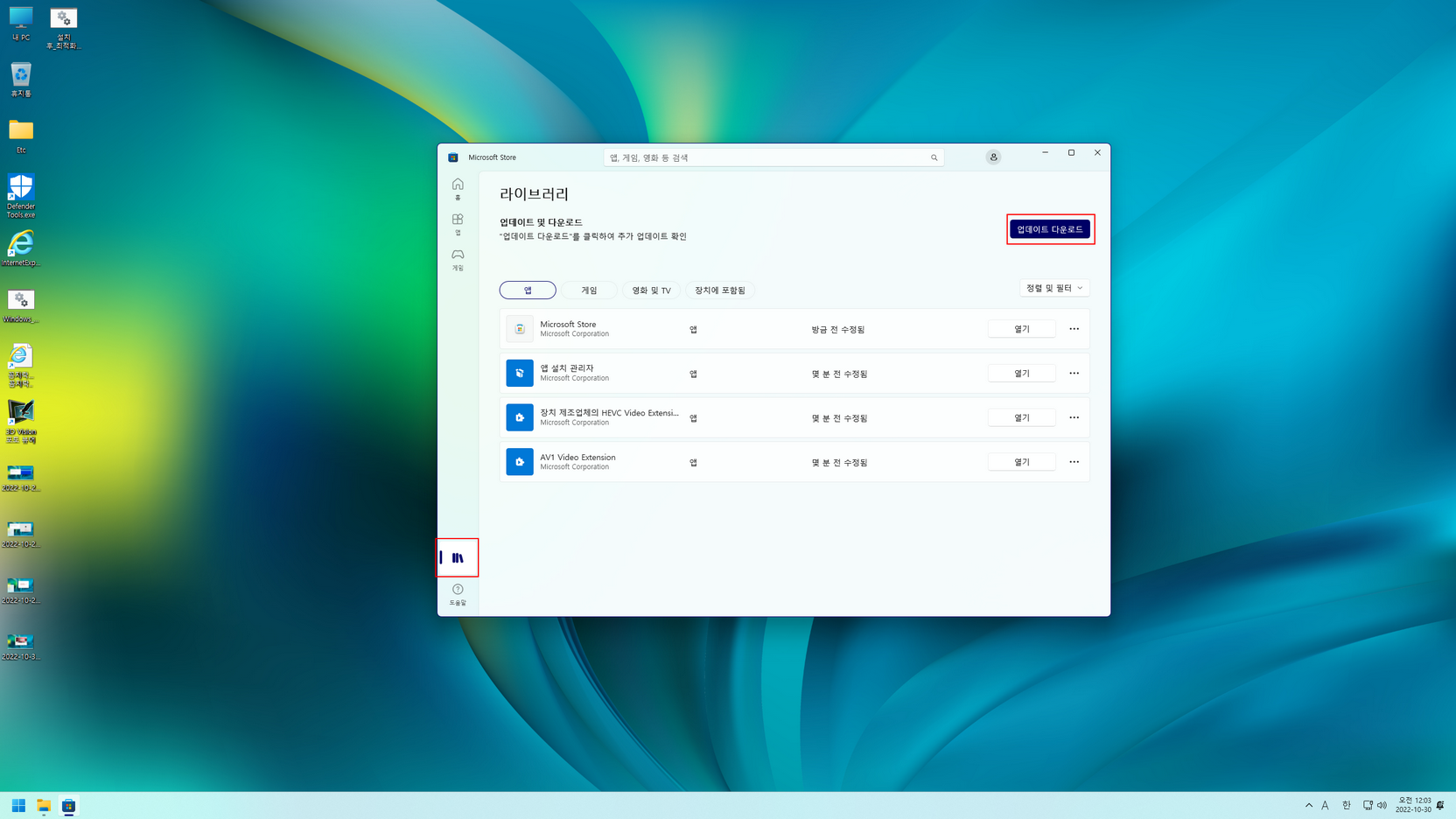
Task: Click the AV1 Video Extension app icon
Action: (520, 462)
